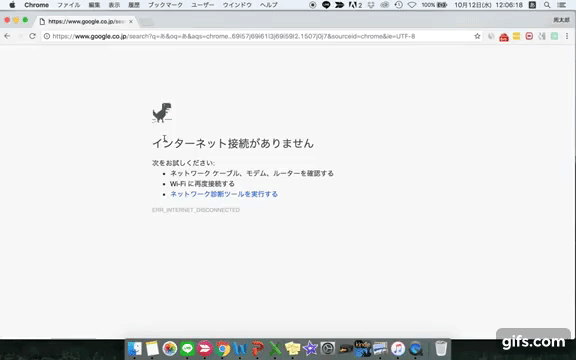
Task: Open the ウインドウ menu
Action: click(237, 5)
